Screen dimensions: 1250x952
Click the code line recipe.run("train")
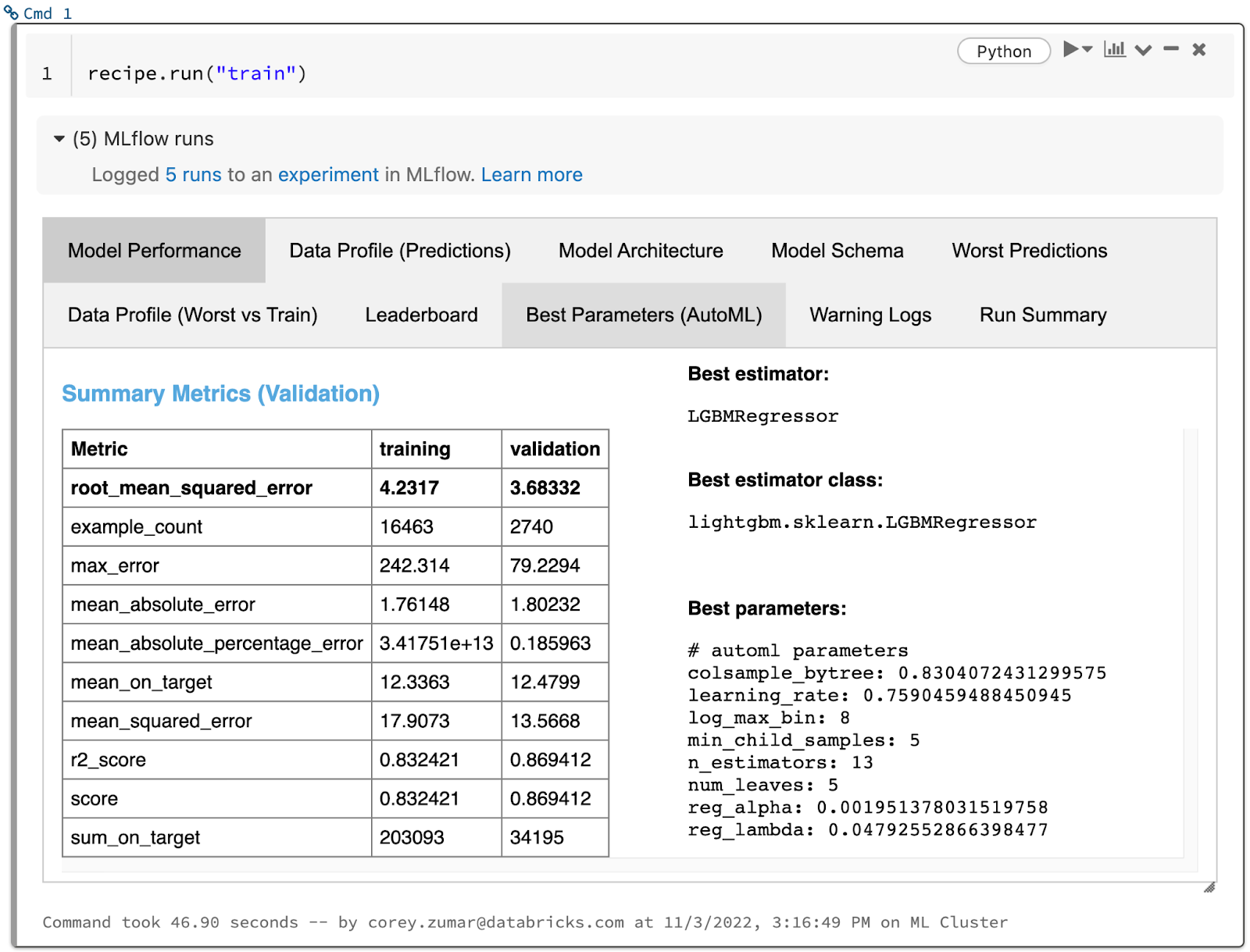pos(197,73)
